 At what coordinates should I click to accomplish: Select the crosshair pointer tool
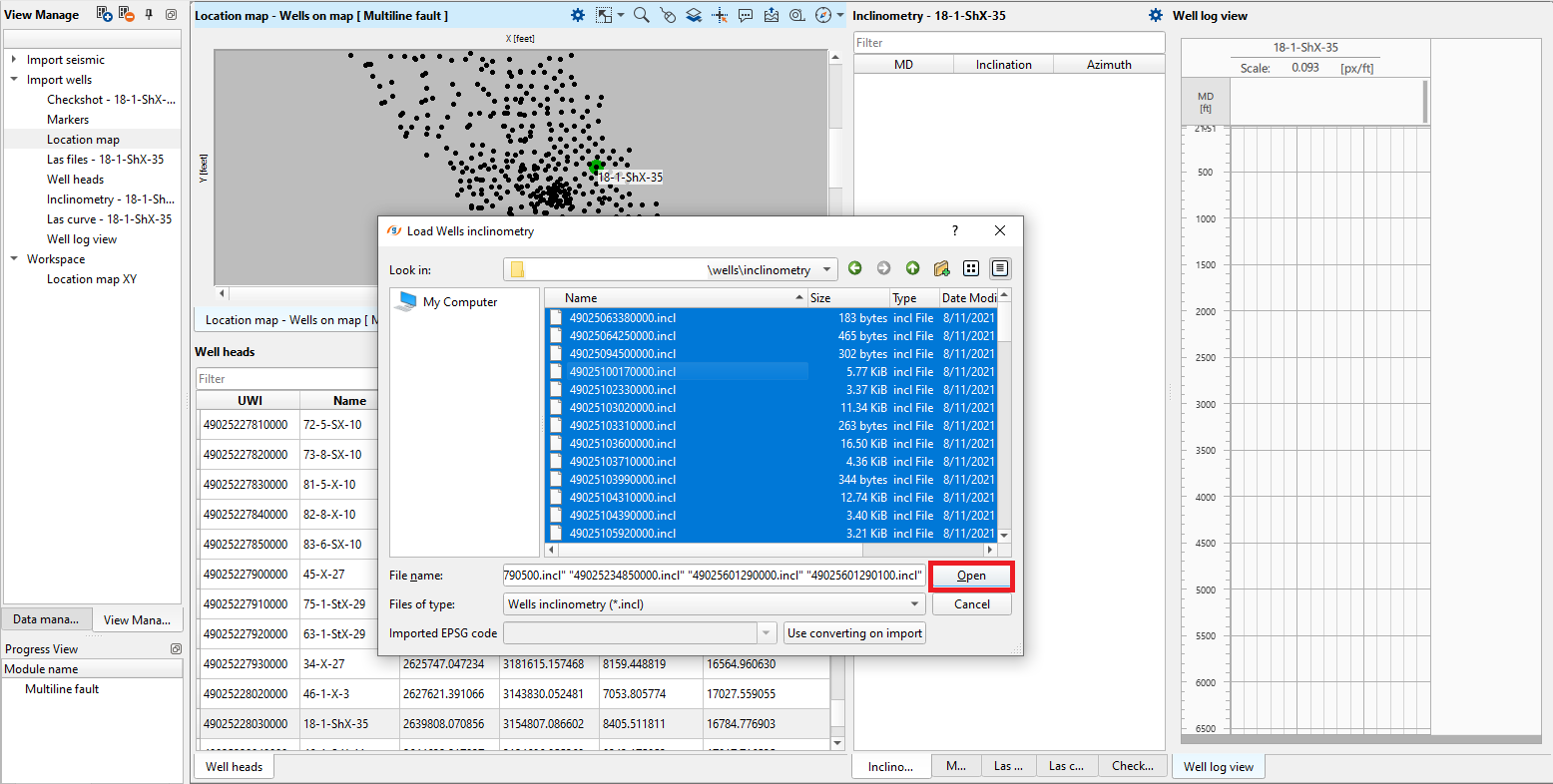(x=720, y=15)
